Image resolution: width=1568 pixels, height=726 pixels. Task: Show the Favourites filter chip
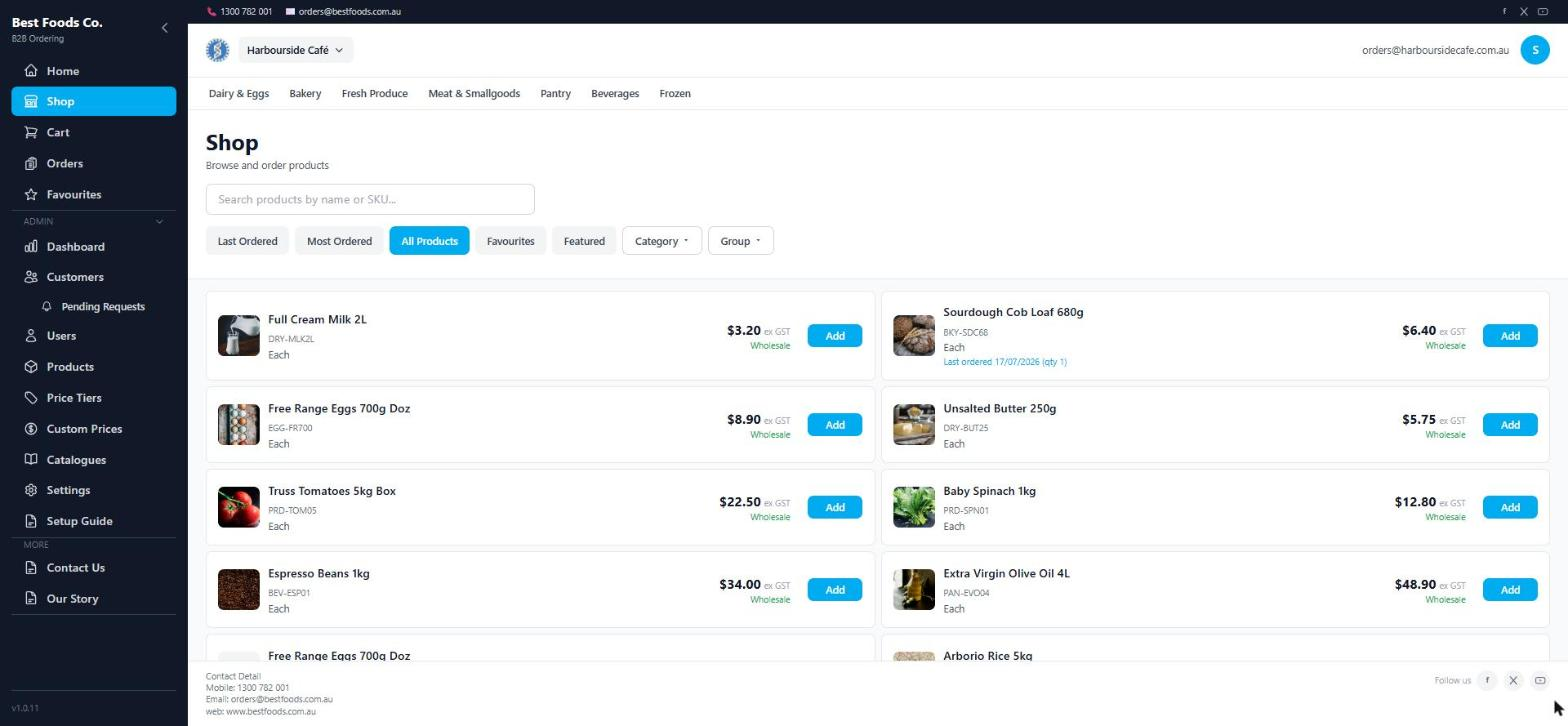[x=510, y=241]
